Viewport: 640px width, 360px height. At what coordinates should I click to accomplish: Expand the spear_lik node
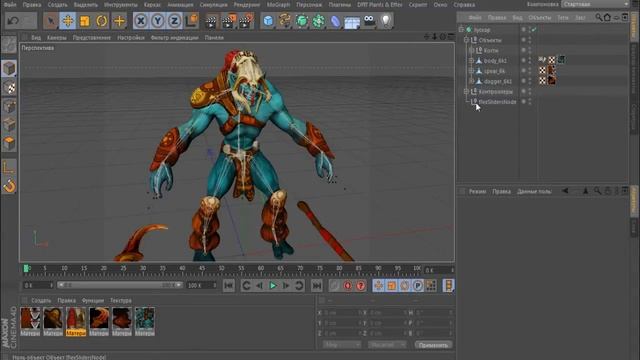pyautogui.click(x=471, y=71)
